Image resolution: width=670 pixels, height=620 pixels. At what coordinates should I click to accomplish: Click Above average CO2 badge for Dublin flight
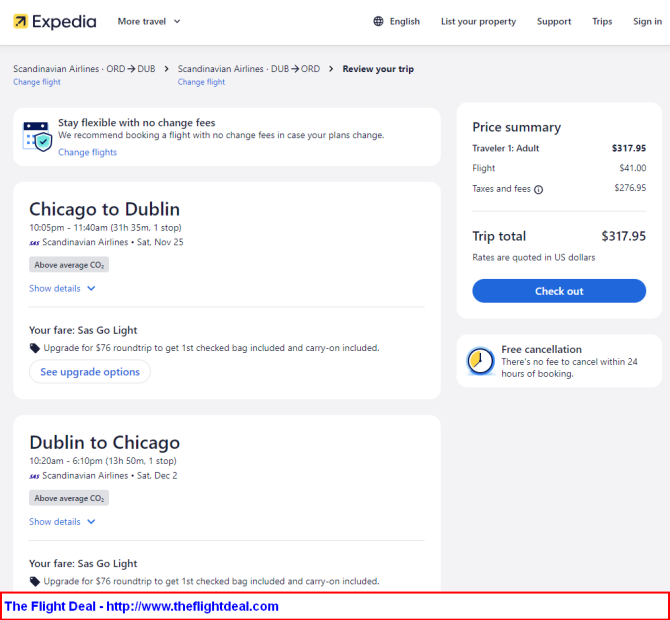coord(69,498)
